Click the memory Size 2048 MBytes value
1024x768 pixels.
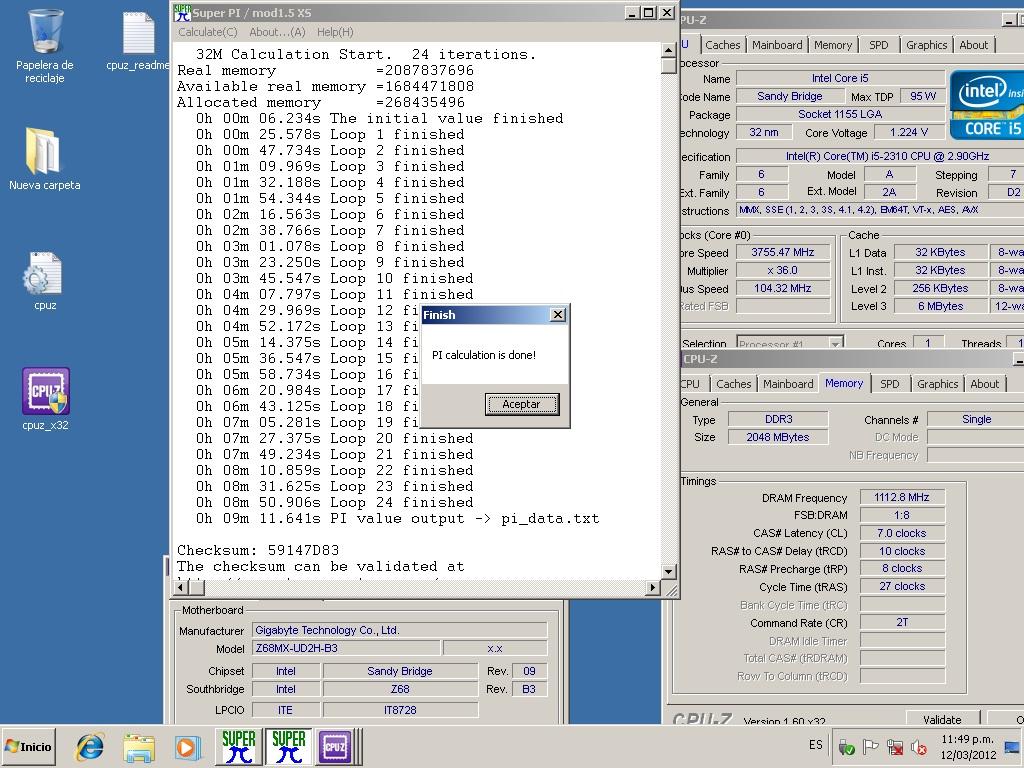[x=777, y=437]
